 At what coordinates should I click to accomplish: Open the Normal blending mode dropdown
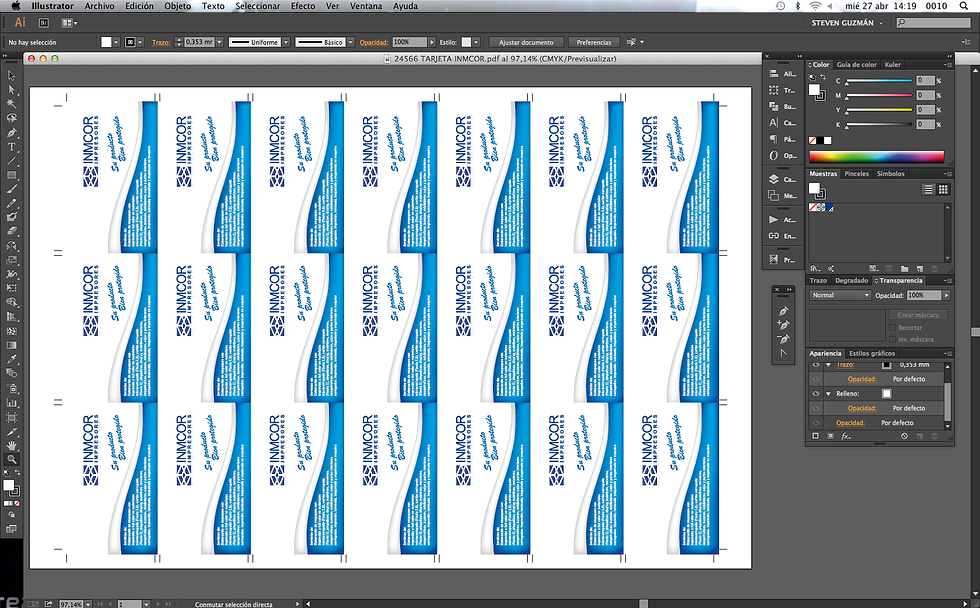[840, 295]
